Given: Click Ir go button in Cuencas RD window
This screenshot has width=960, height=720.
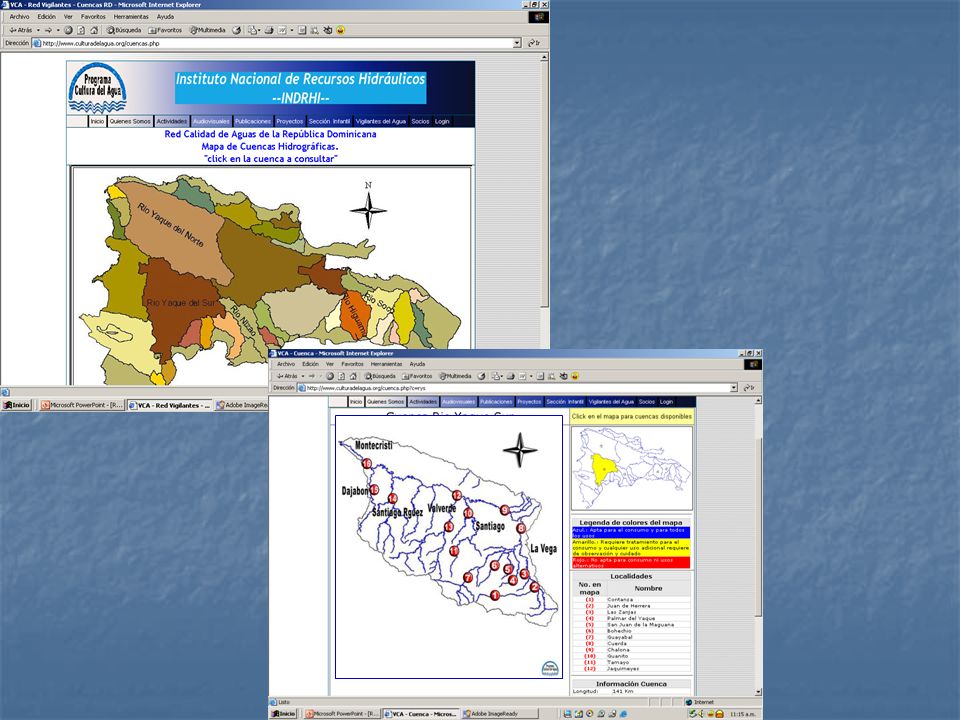Looking at the screenshot, I should [534, 43].
